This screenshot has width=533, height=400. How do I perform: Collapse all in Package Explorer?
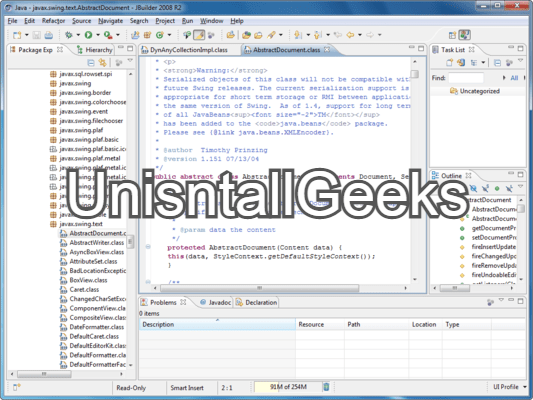point(91,63)
